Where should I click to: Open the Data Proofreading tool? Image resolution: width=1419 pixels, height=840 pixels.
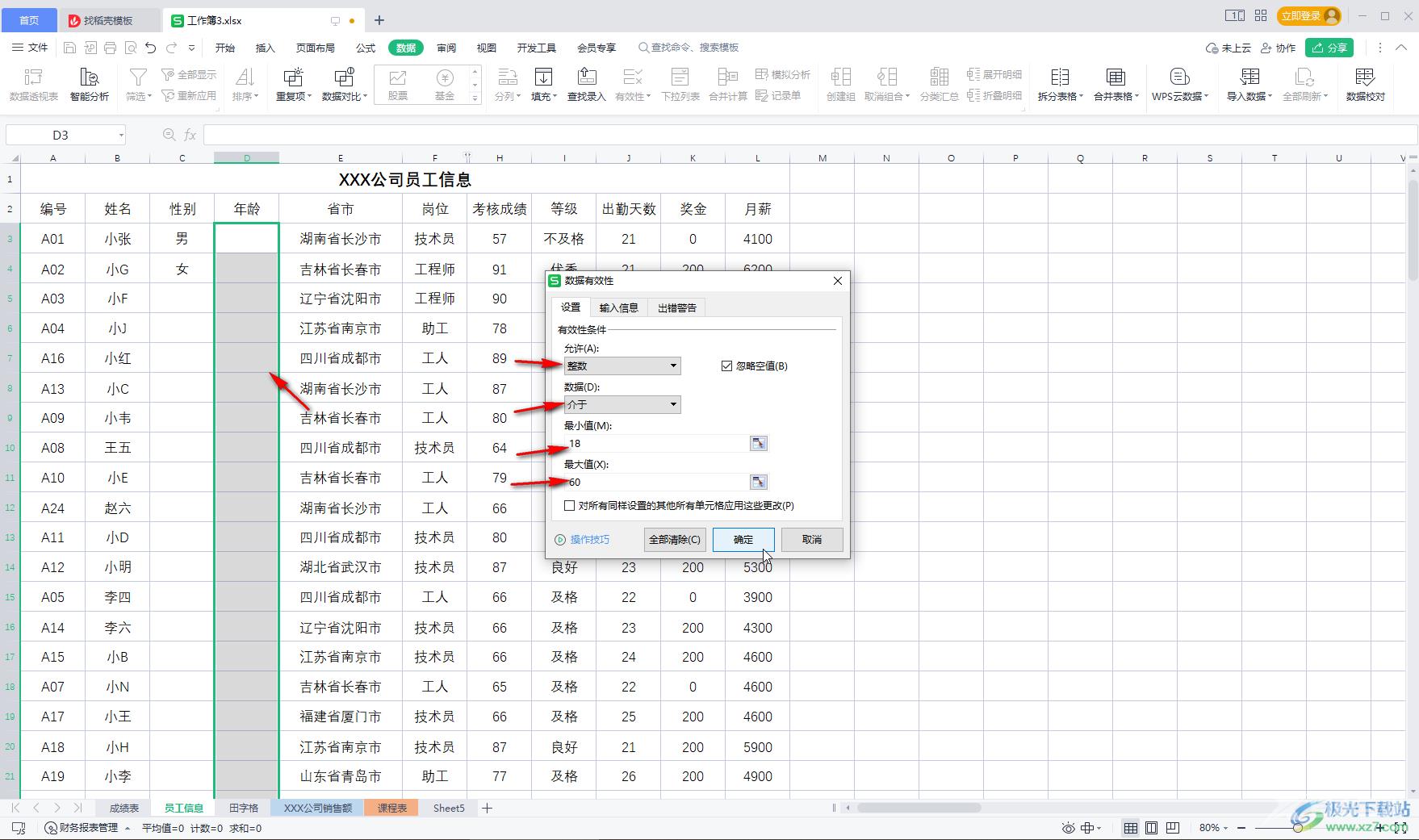1365,84
